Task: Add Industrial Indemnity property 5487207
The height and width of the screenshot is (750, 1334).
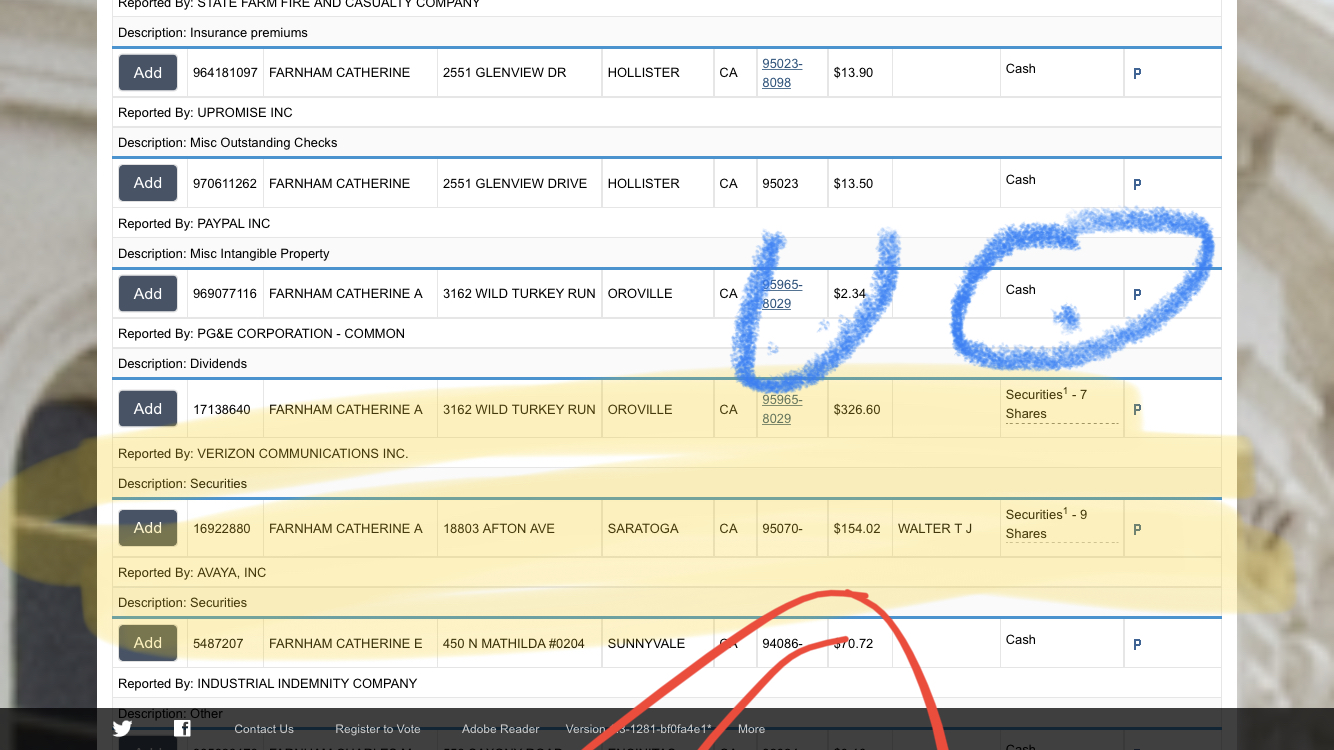Action: click(148, 643)
